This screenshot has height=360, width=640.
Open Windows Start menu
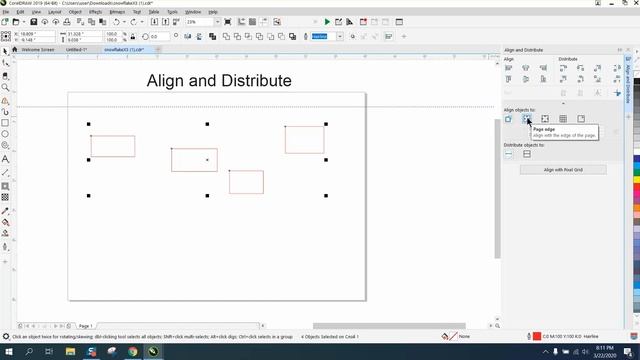9,351
